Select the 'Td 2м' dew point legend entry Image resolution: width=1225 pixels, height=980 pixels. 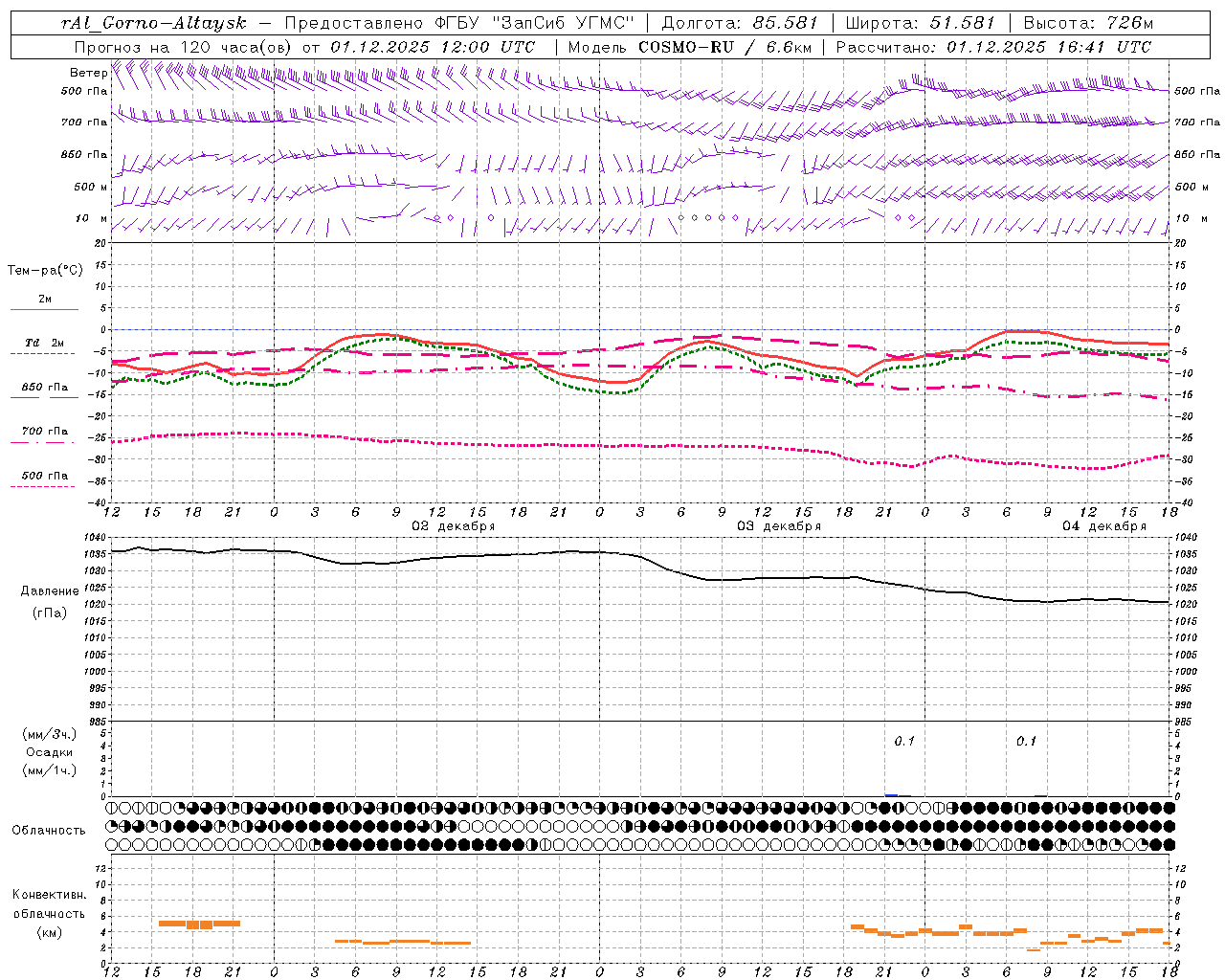(44, 343)
